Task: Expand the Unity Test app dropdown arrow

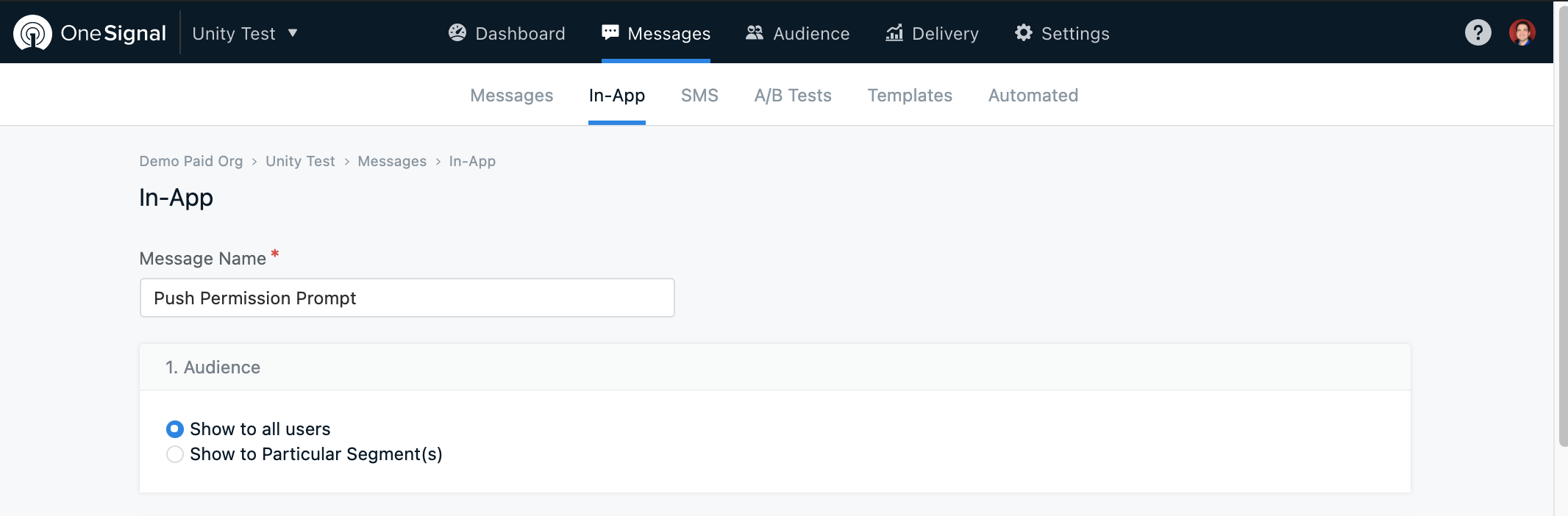Action: tap(293, 33)
